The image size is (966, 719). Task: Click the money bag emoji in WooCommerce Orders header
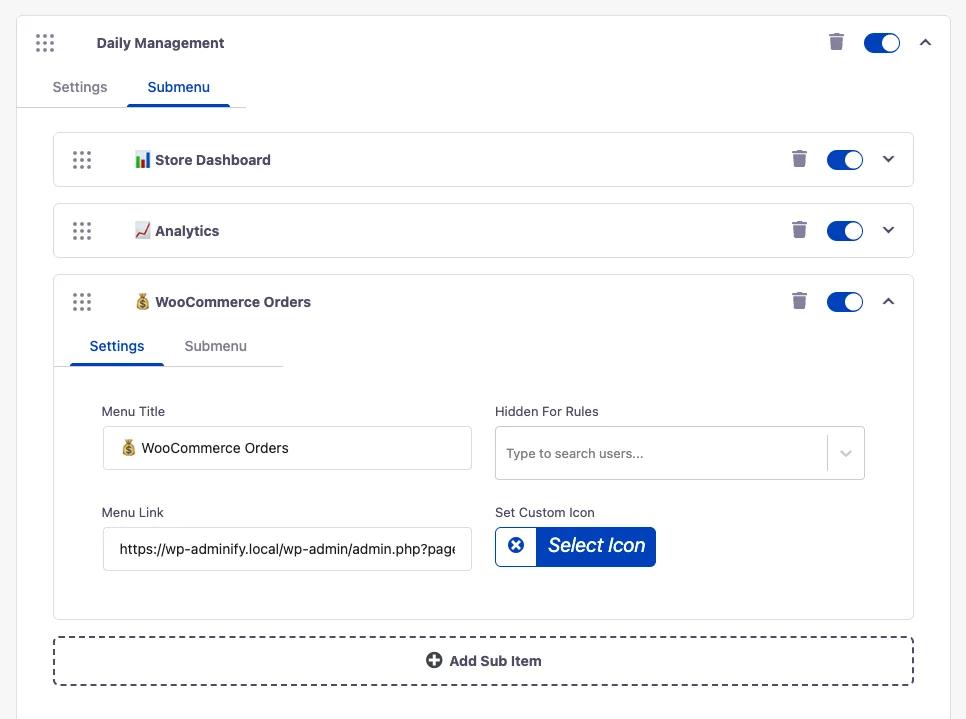point(142,301)
